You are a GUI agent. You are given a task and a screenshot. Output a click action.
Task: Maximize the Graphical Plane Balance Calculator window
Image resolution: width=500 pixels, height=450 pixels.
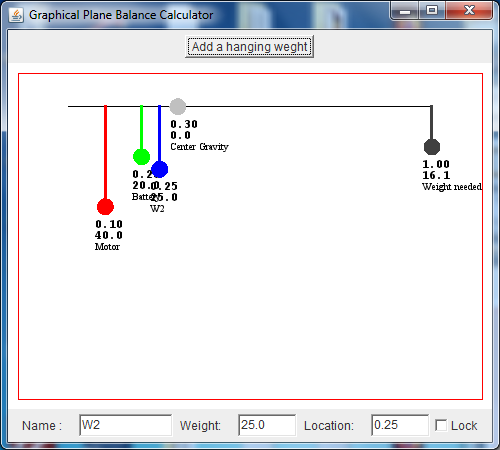432,11
